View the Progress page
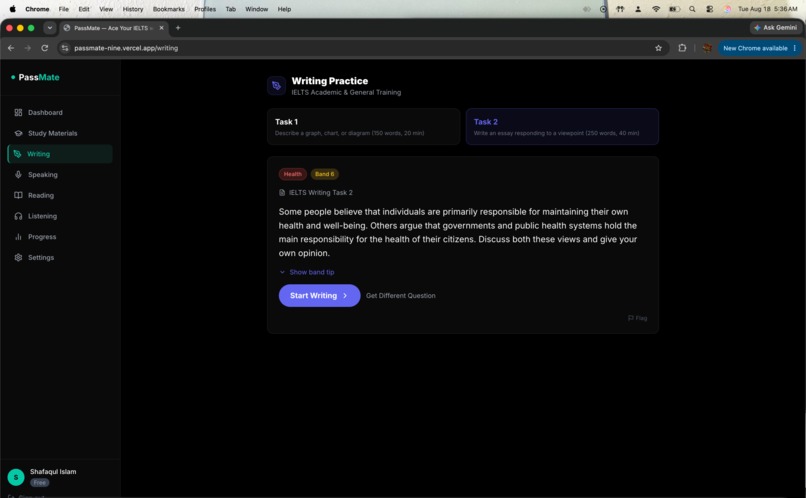This screenshot has height=498, width=806. tap(60, 237)
